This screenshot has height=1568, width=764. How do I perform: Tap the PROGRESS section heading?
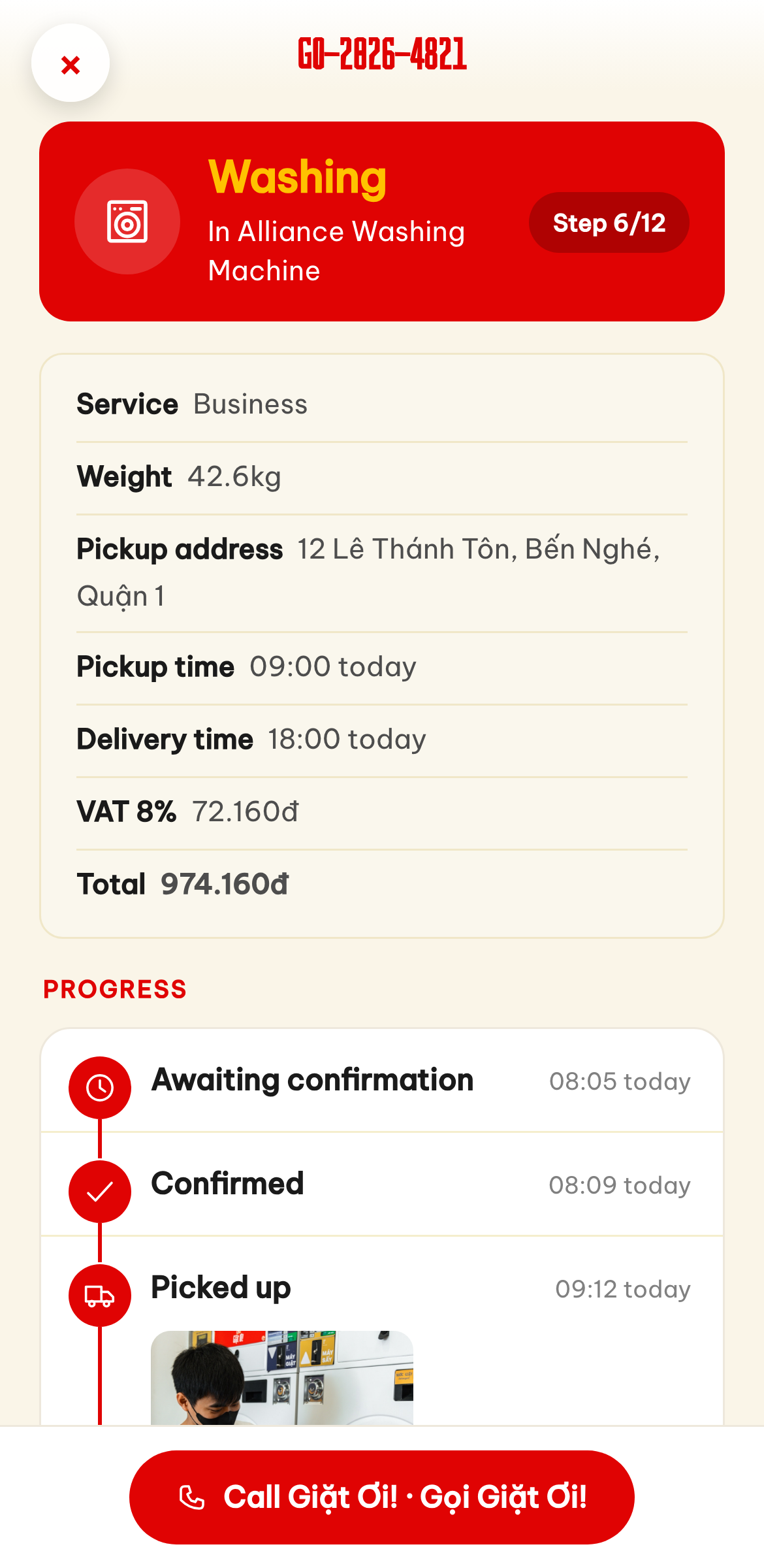click(x=115, y=989)
